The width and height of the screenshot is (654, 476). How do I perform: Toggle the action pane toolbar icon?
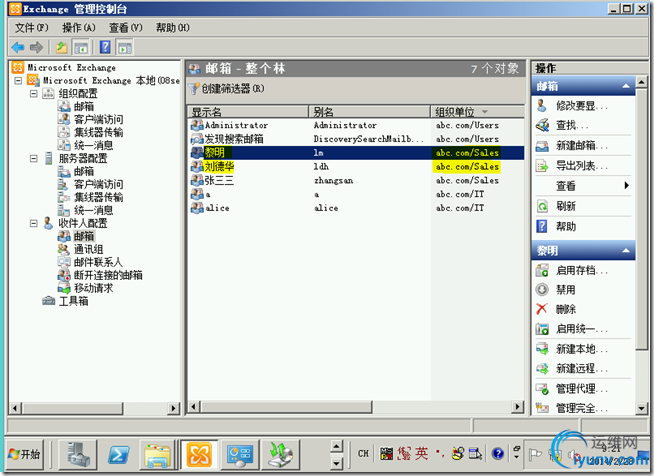click(125, 48)
